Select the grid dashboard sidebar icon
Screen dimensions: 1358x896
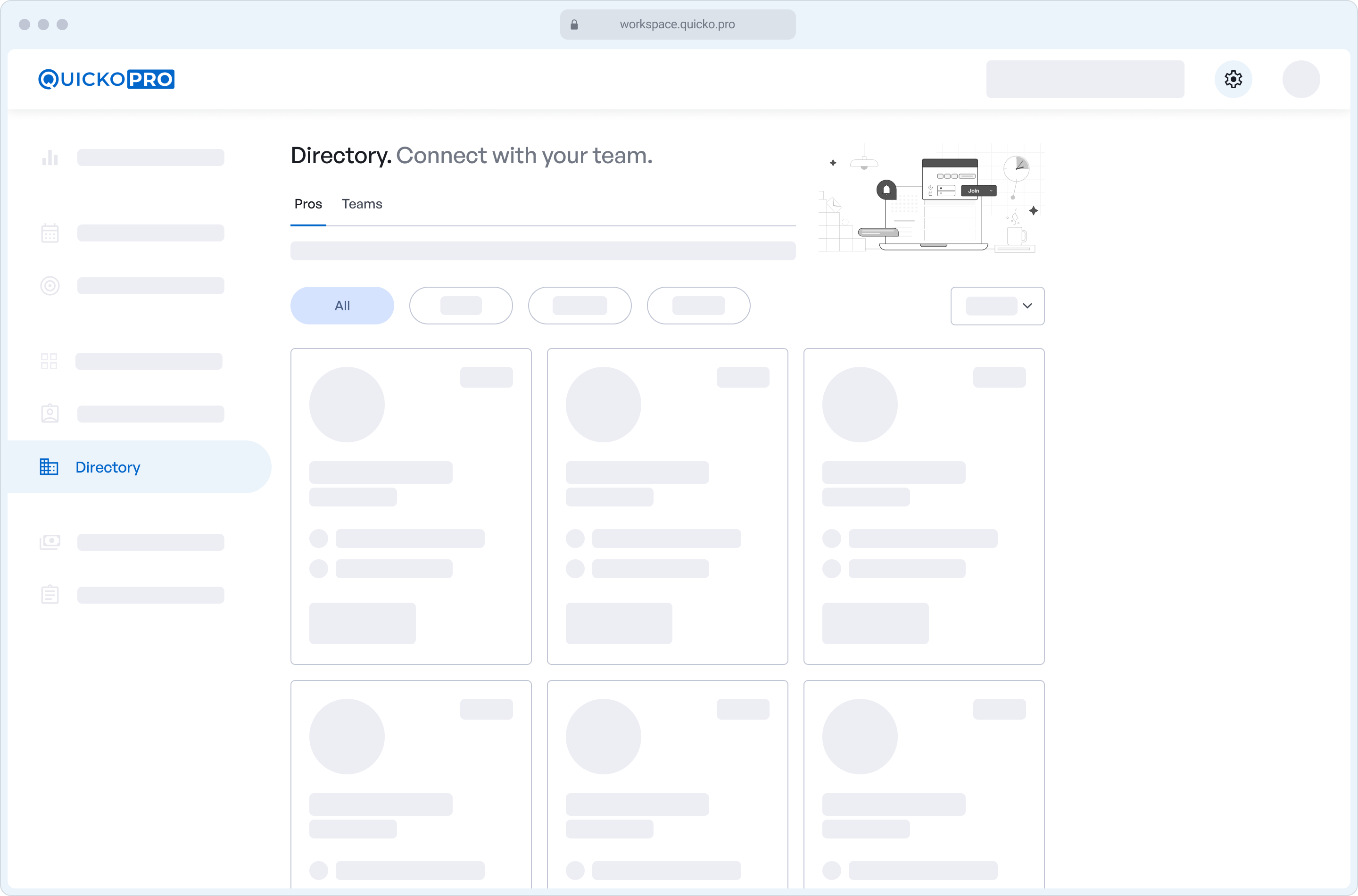49,361
